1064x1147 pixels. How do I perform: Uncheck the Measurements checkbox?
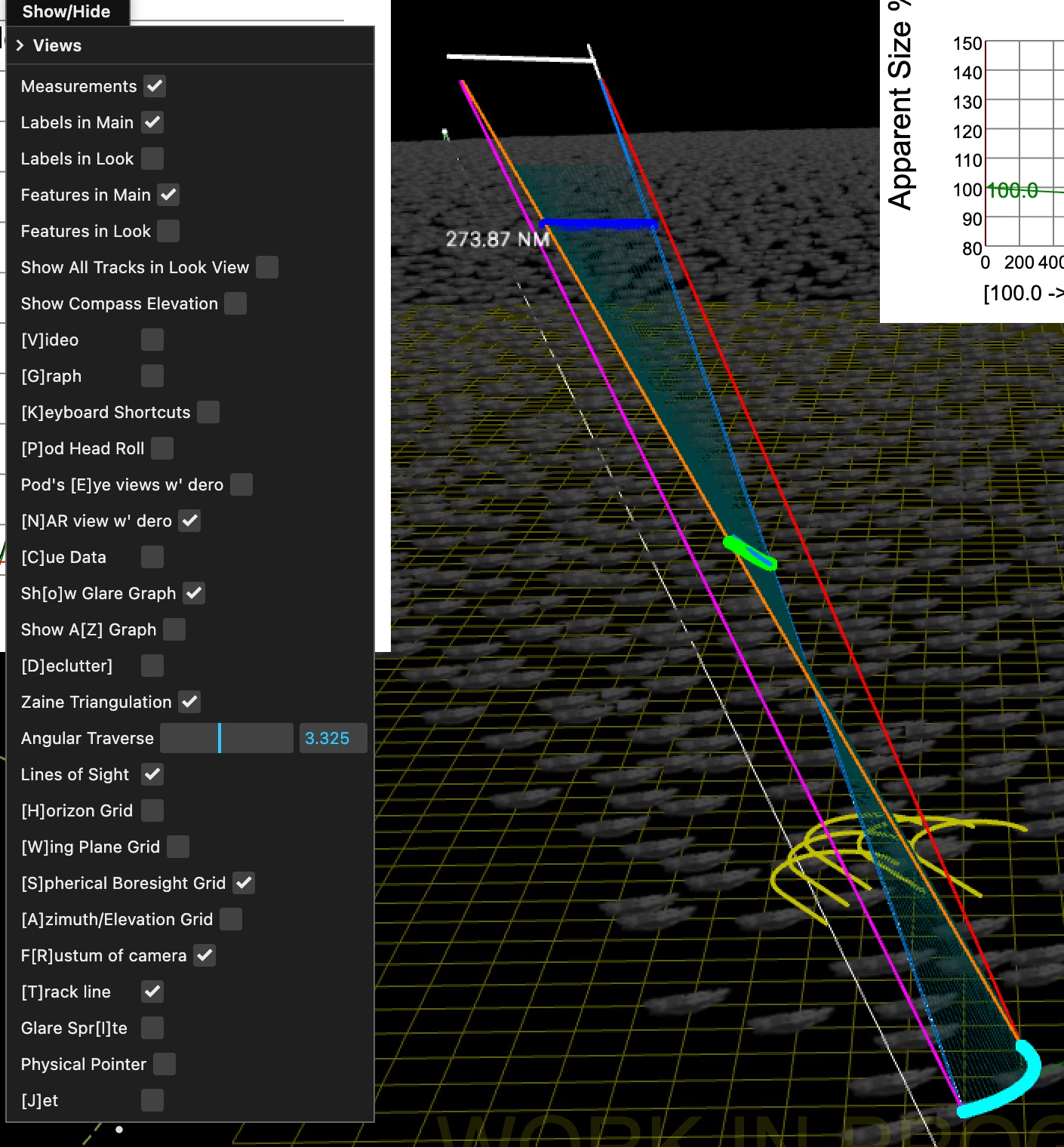coord(155,86)
